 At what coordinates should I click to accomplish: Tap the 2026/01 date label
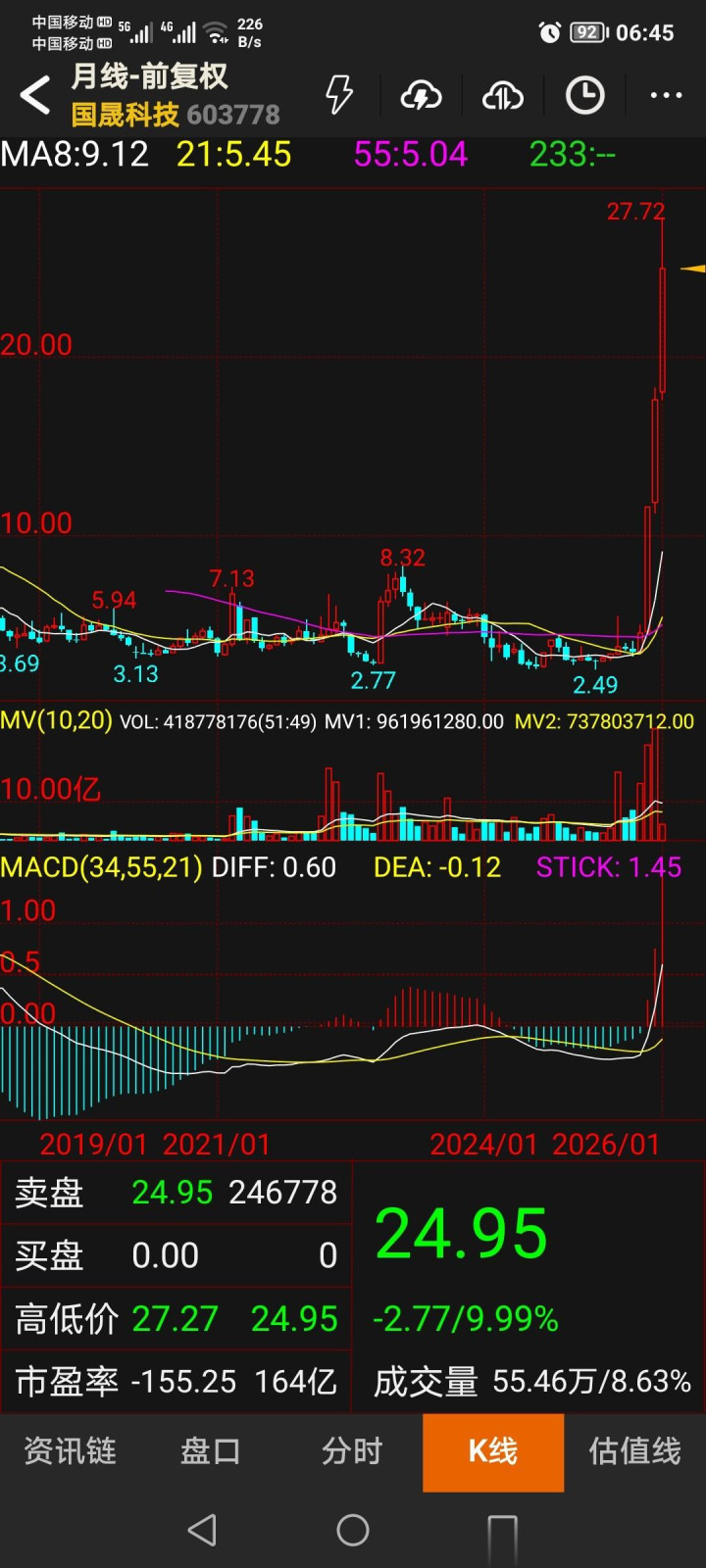pos(606,1144)
